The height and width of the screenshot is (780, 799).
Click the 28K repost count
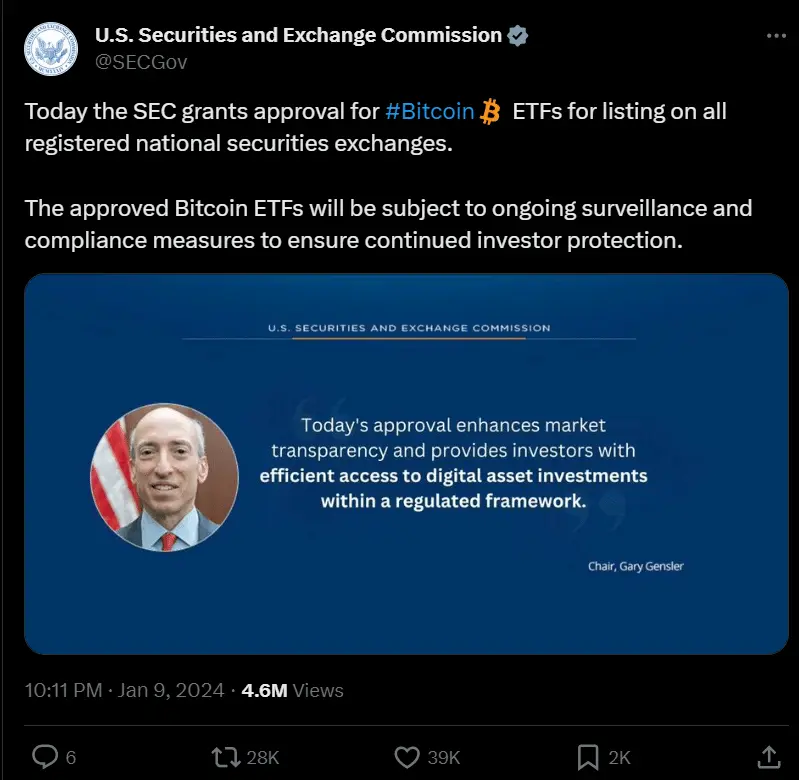click(x=262, y=757)
